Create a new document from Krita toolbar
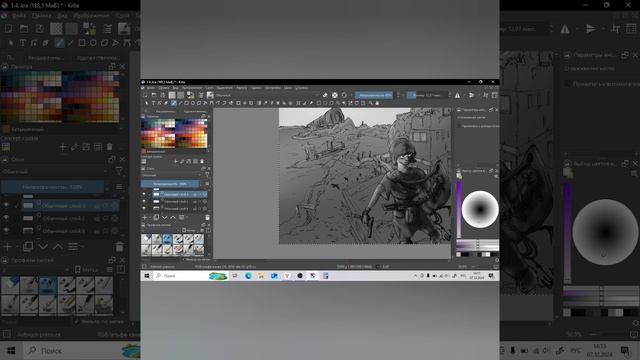 coord(145,95)
